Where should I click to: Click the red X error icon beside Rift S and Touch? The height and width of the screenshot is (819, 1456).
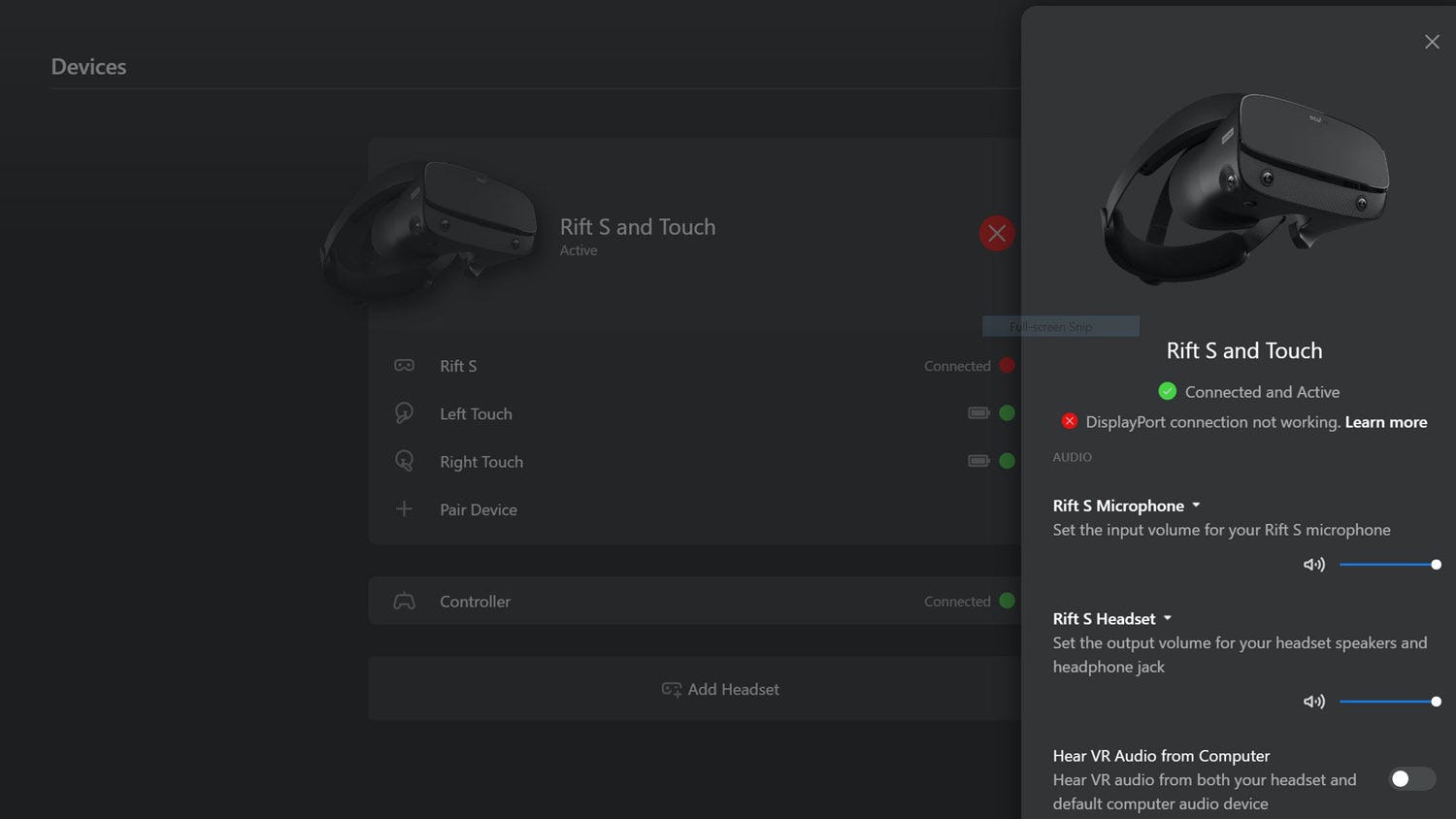997,233
